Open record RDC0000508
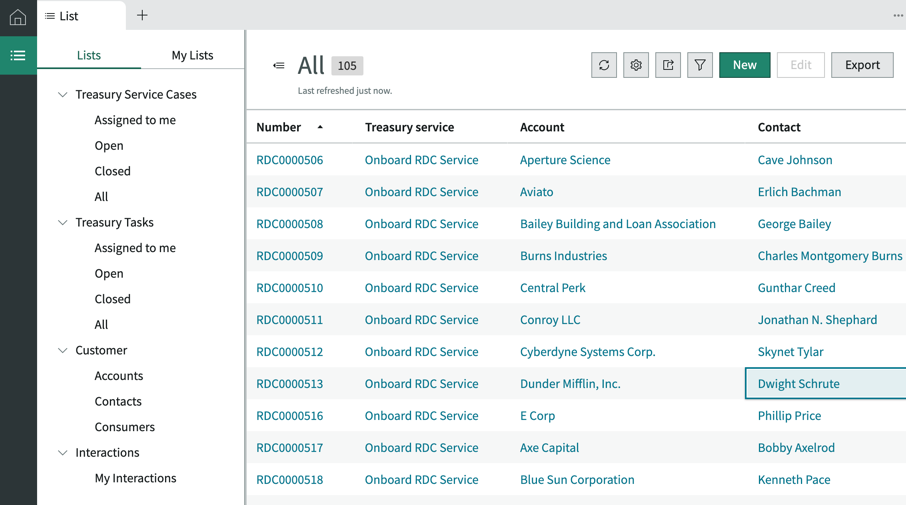906x505 pixels. pos(289,224)
